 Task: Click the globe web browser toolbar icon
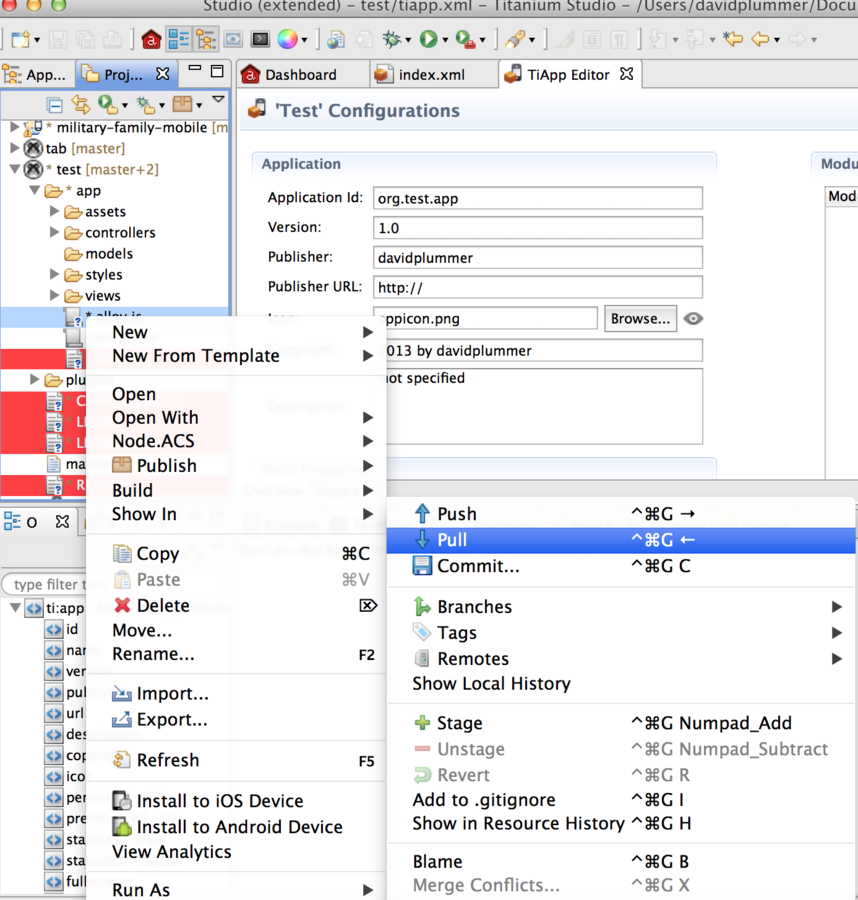point(336,40)
